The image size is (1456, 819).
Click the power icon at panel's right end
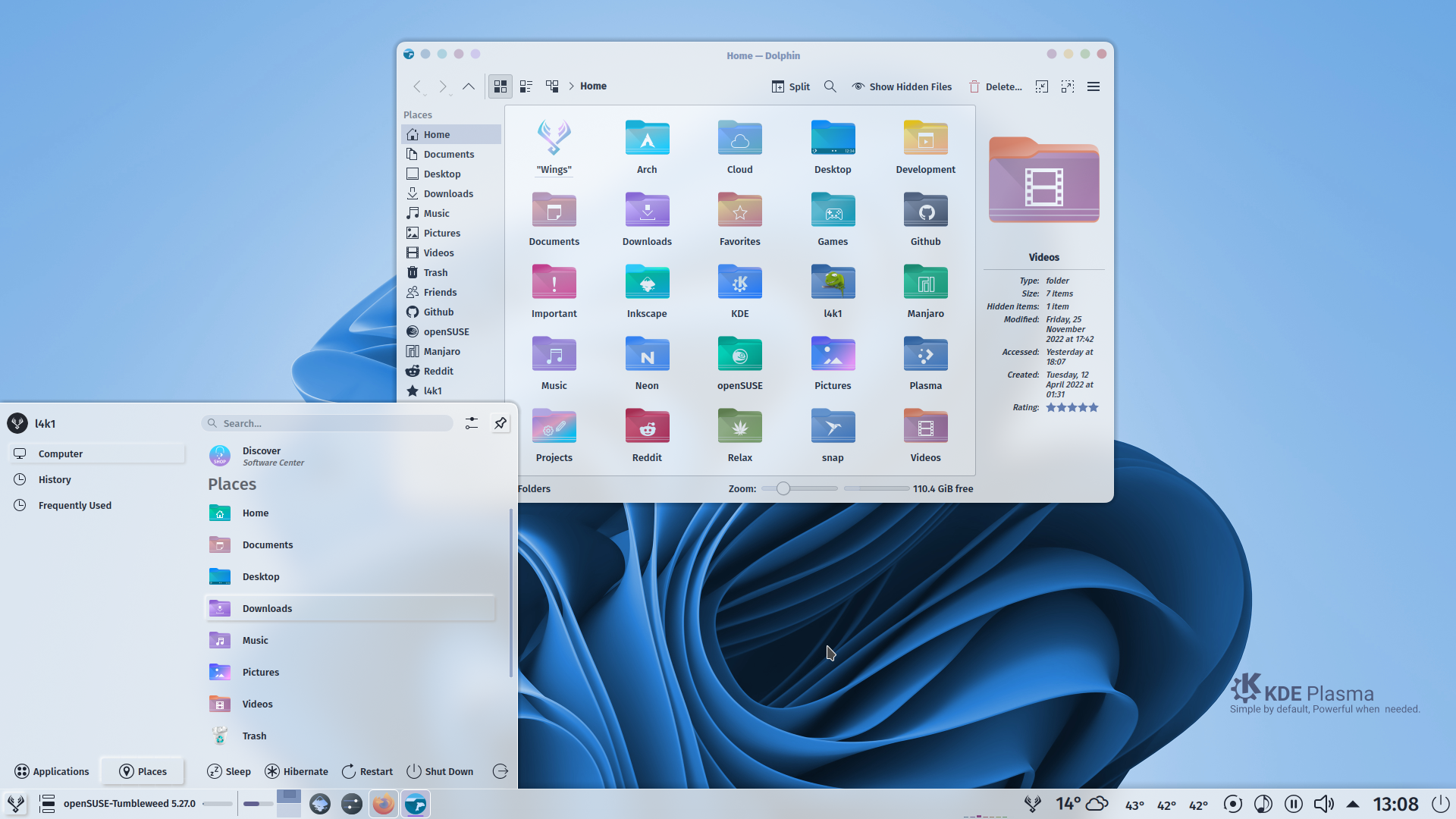click(x=1439, y=804)
